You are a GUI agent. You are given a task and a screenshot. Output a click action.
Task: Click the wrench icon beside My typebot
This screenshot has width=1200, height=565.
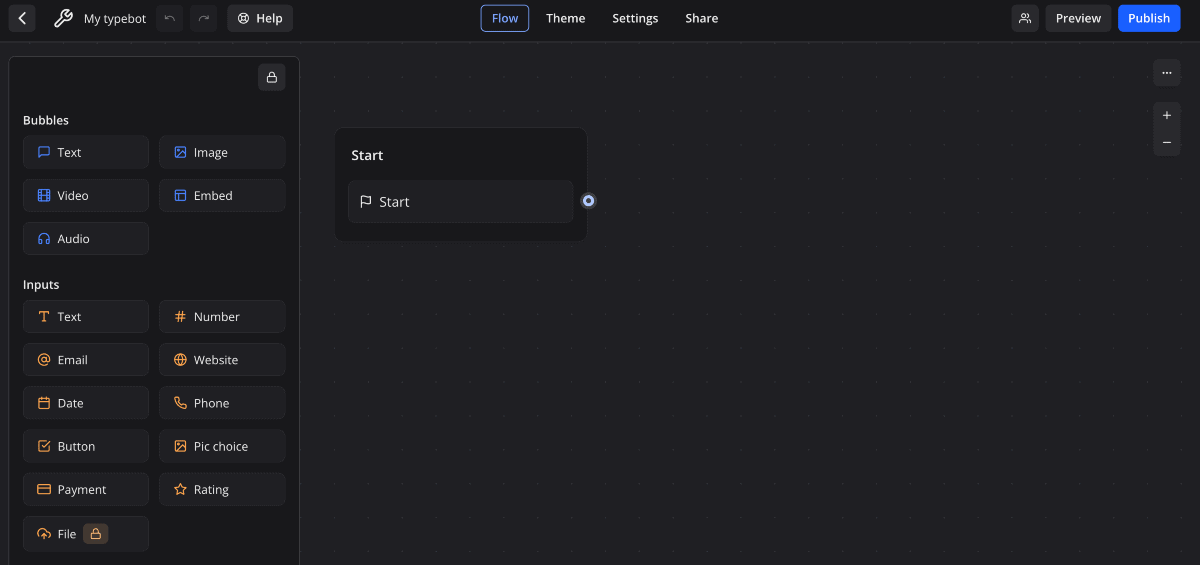[x=63, y=18]
